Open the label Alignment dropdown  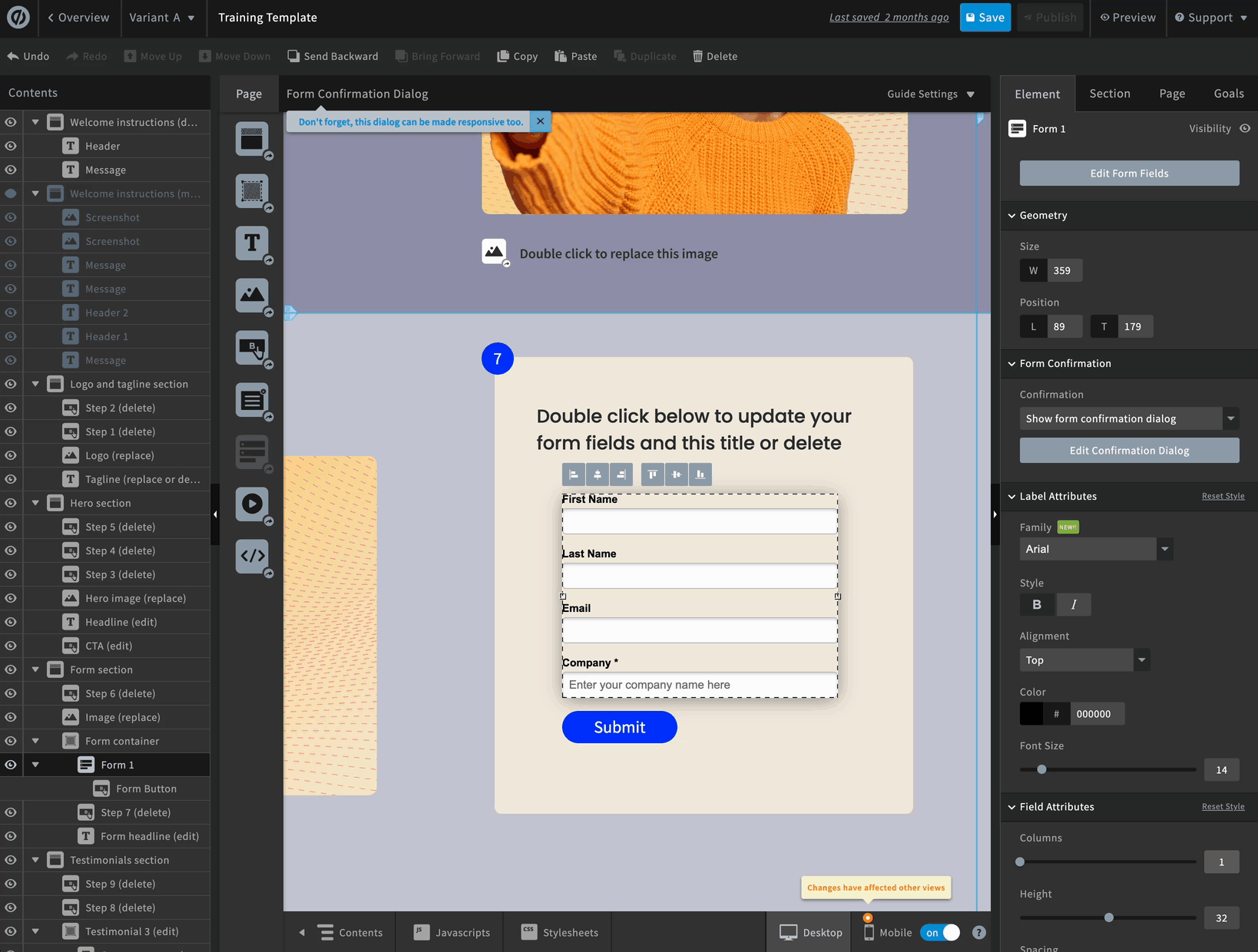(1084, 660)
